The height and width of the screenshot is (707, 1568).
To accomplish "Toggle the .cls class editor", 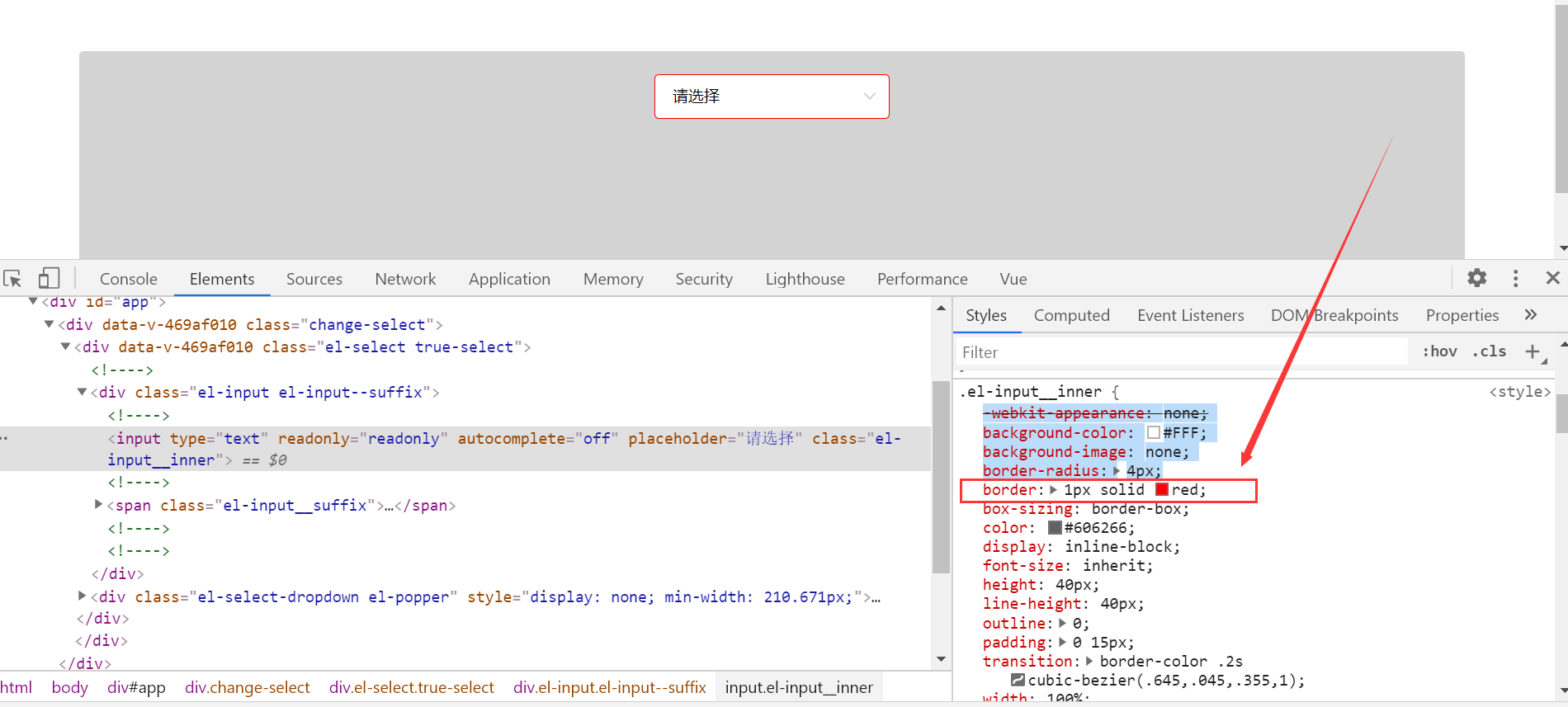I will pyautogui.click(x=1490, y=351).
